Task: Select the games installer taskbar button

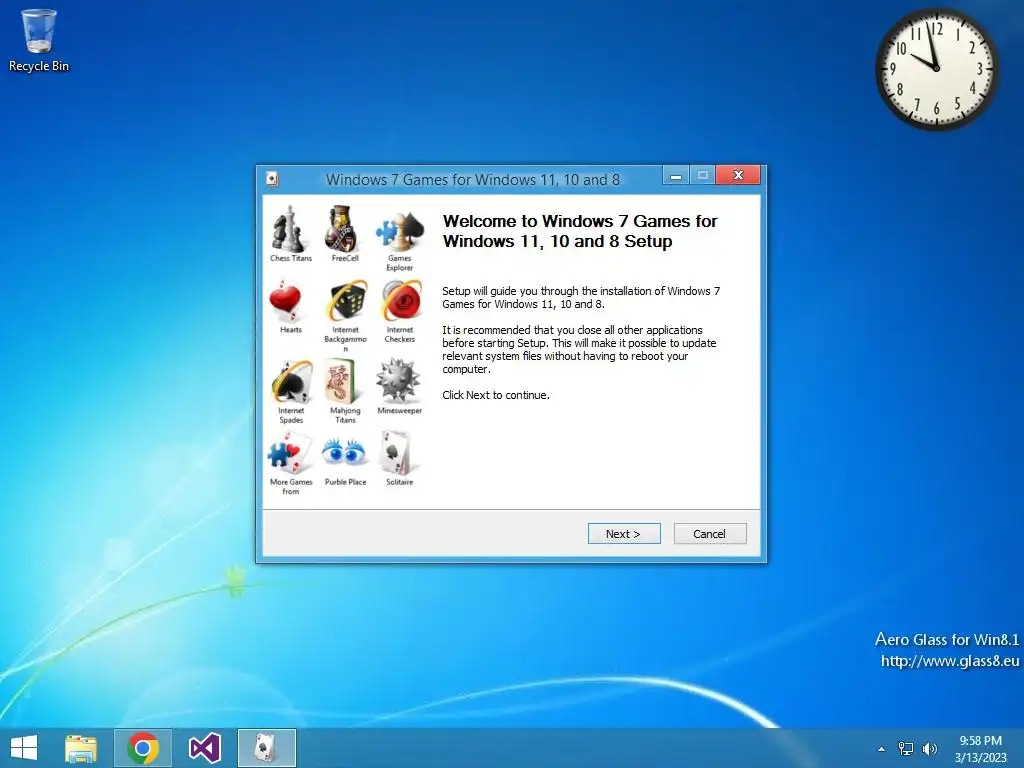Action: [x=266, y=748]
